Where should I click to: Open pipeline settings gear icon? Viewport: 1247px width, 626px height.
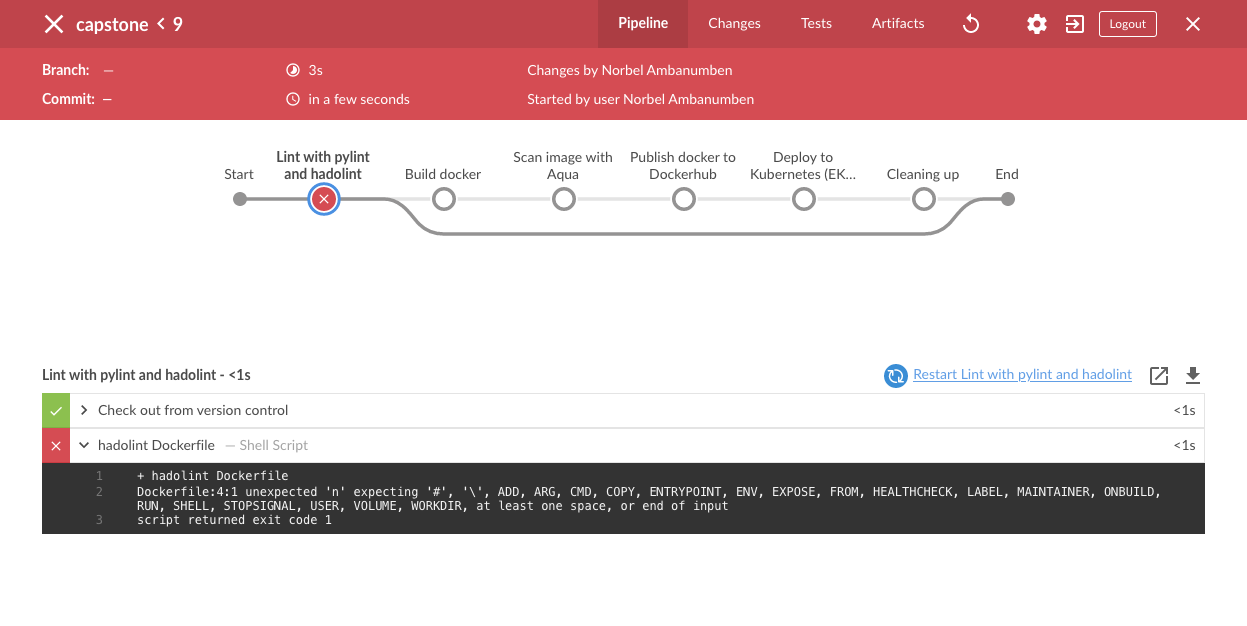pos(1037,24)
